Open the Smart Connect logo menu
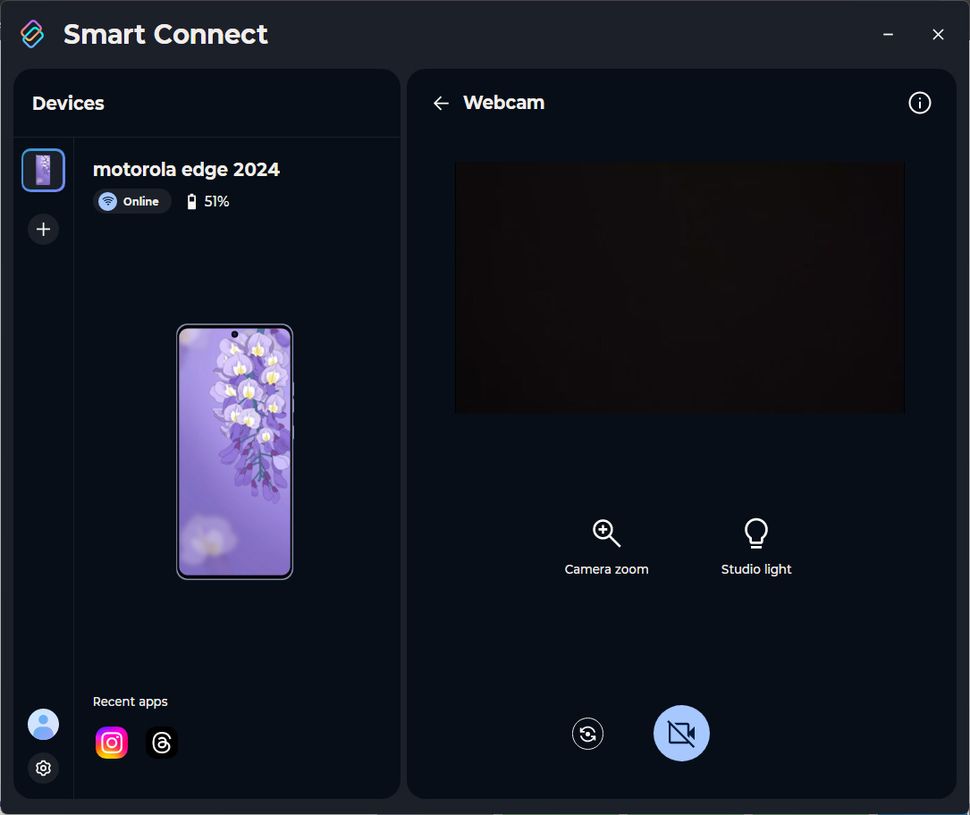 click(x=31, y=33)
